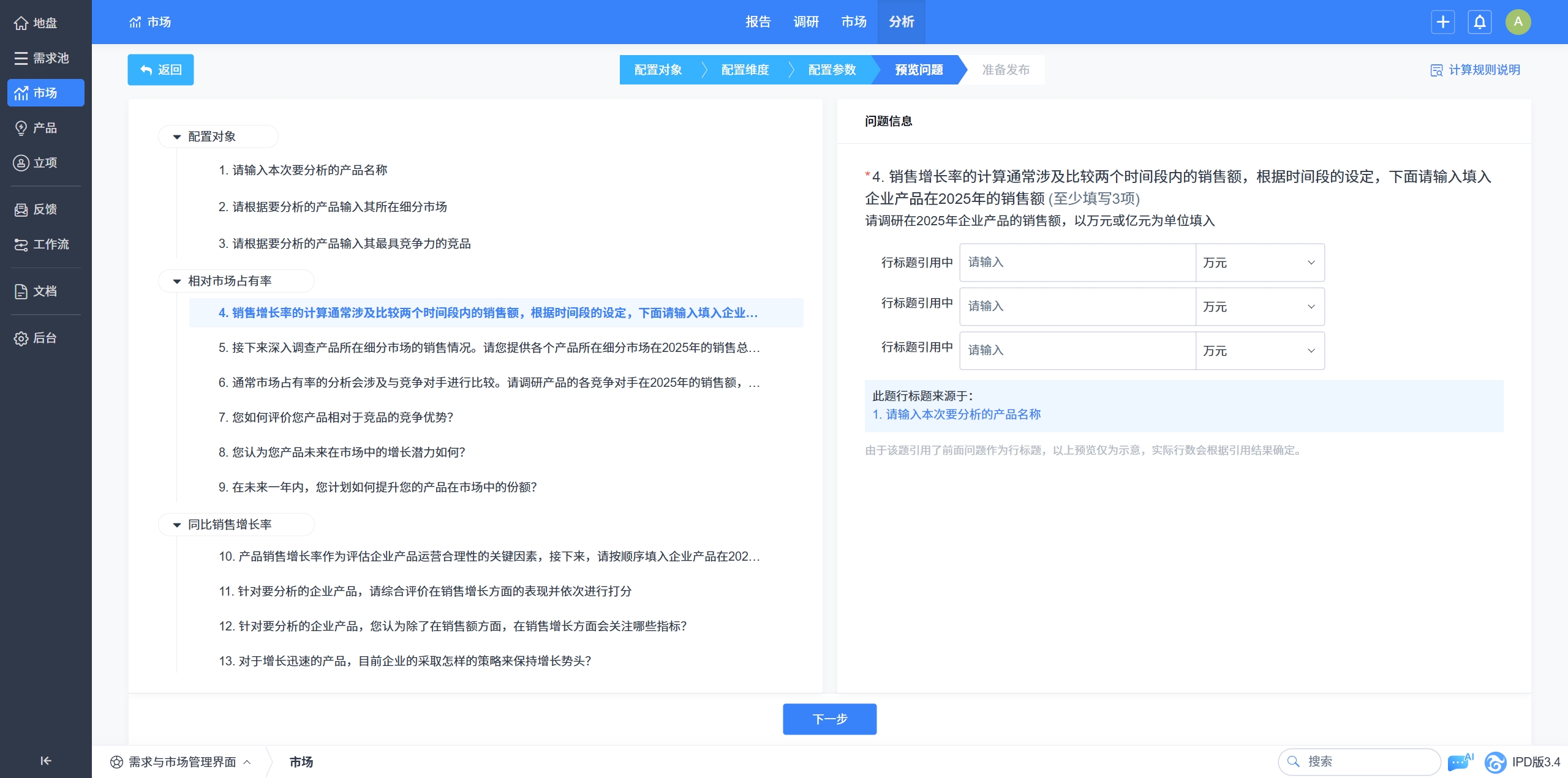Open the notification bell
The width and height of the screenshot is (1568, 778).
pyautogui.click(x=1479, y=22)
